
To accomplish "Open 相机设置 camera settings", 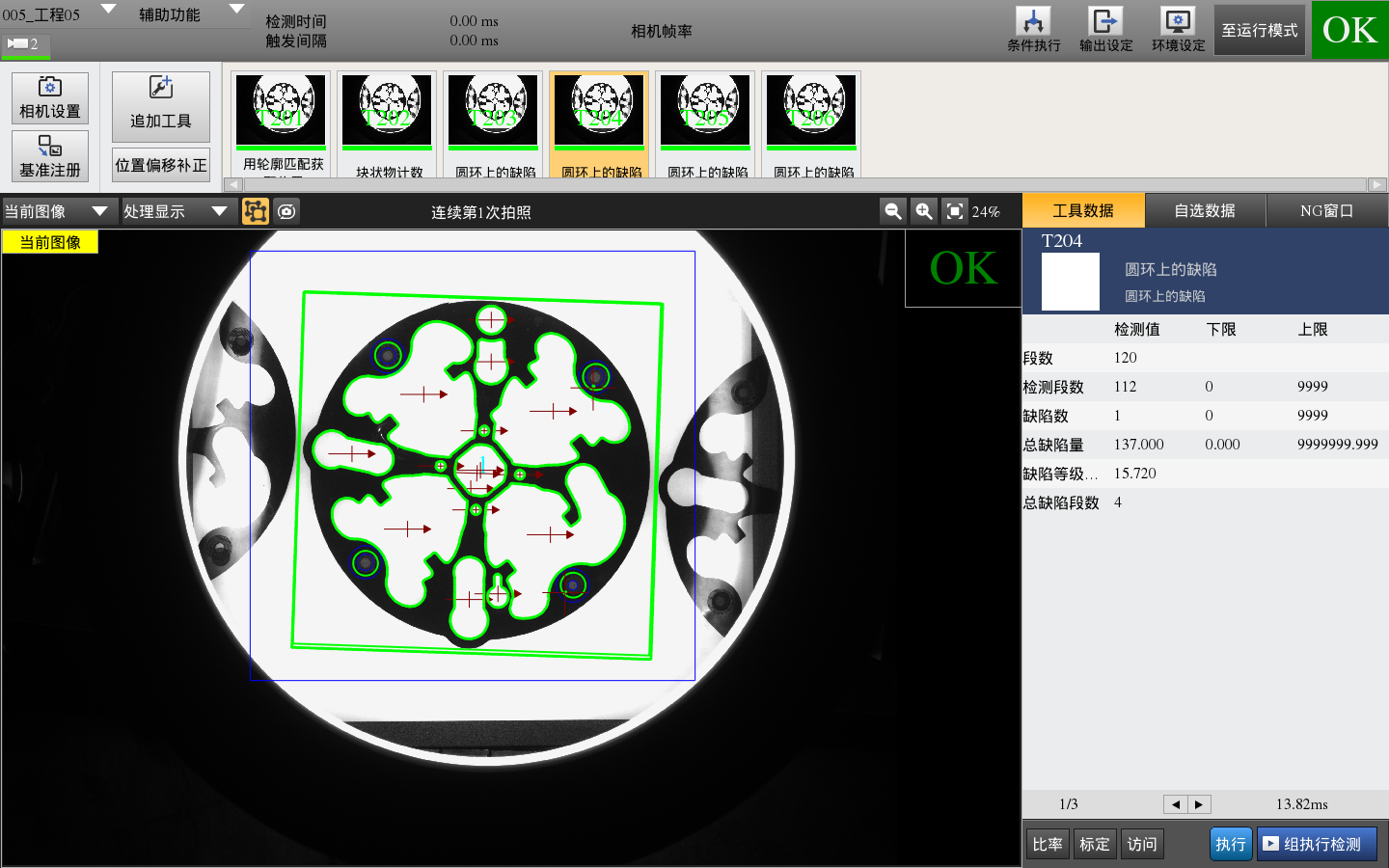I will (50, 98).
